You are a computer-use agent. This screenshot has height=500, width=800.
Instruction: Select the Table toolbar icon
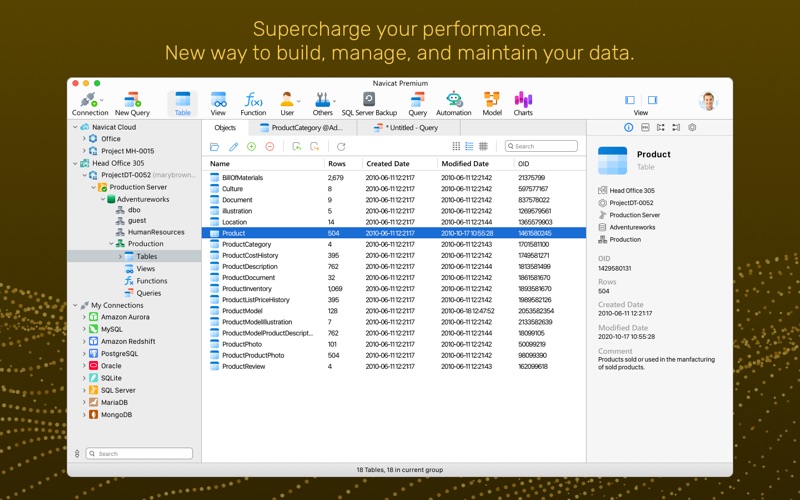tap(183, 104)
